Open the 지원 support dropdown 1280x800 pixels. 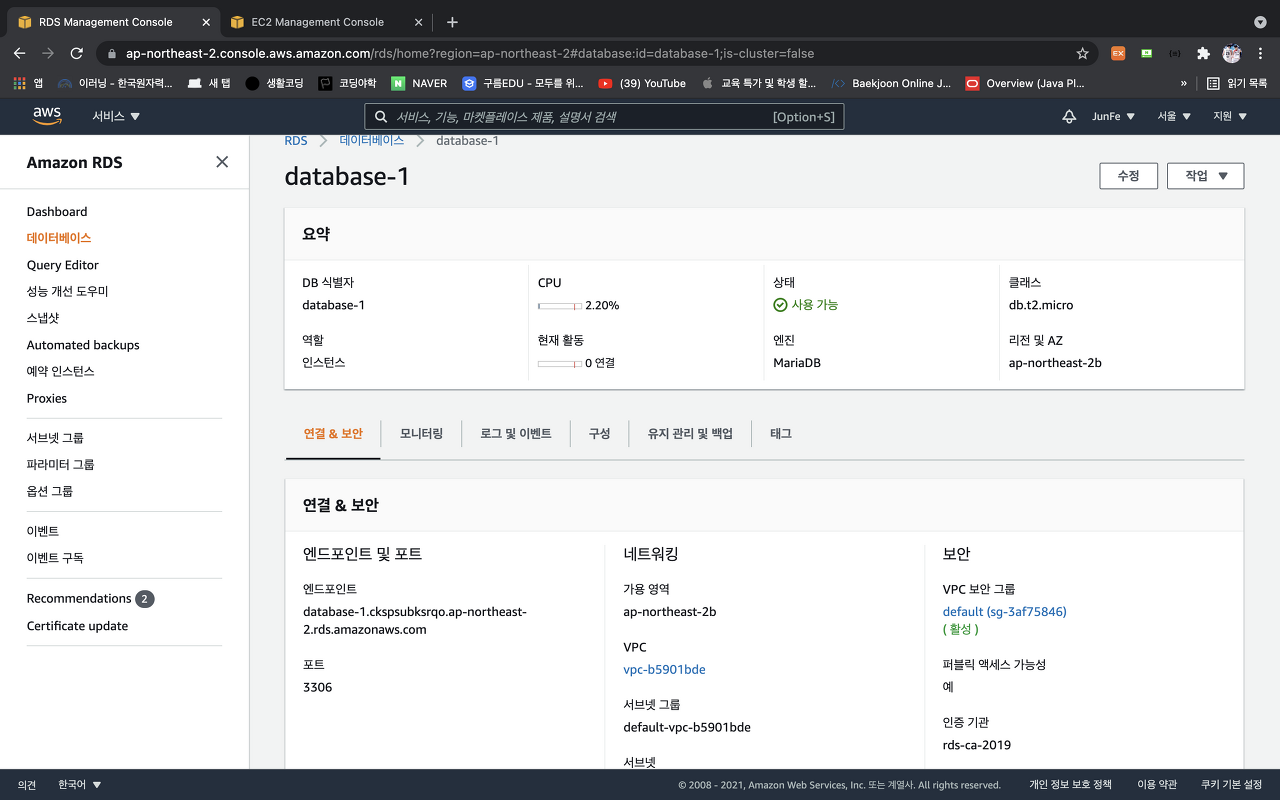click(1230, 117)
